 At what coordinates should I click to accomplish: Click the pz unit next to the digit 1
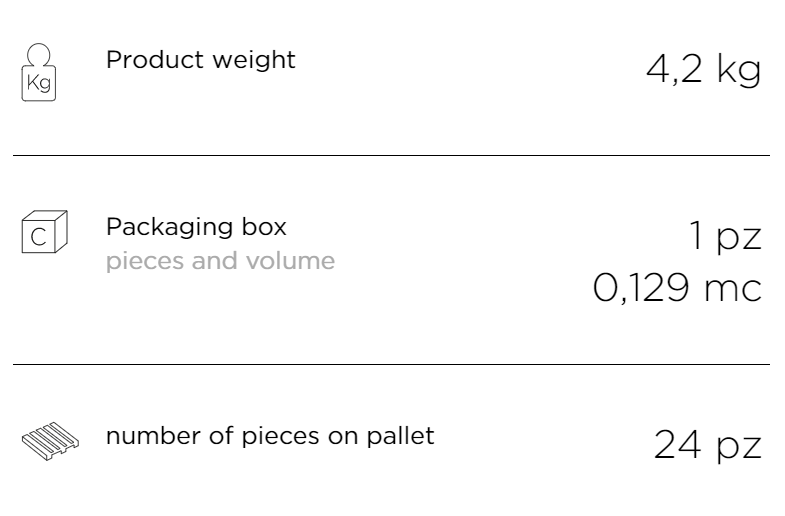pyautogui.click(x=739, y=238)
